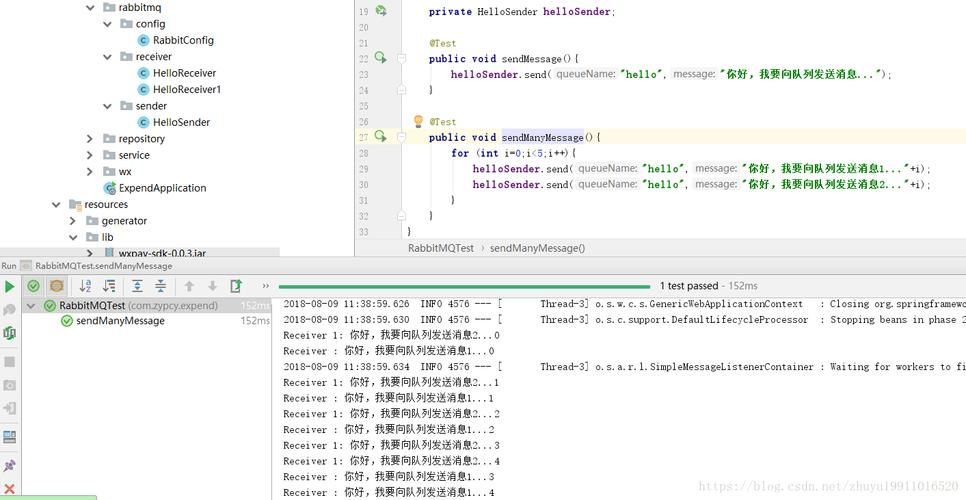Rerun failed tests icon in sidebar
Image resolution: width=966 pixels, height=500 pixels.
9,310
